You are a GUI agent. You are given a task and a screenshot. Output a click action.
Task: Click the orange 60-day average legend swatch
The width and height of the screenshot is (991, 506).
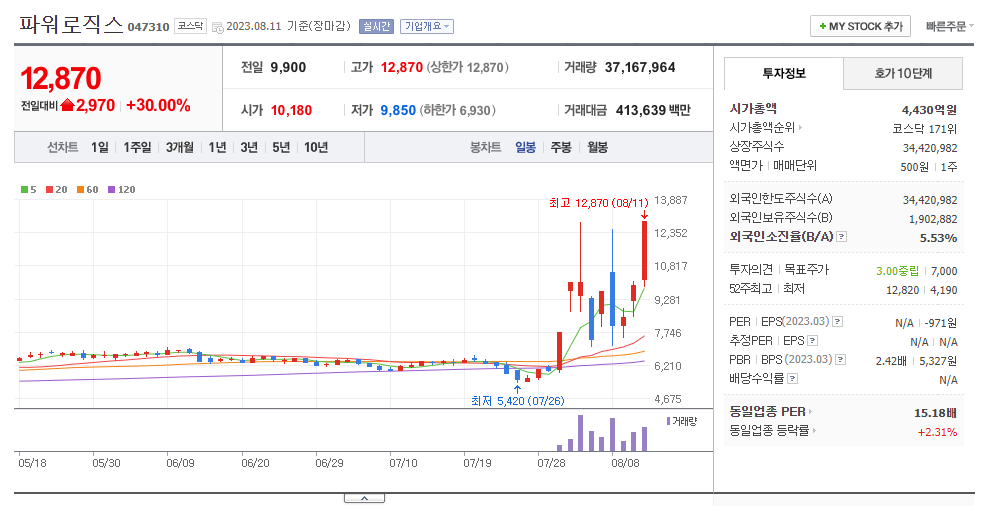tap(80, 190)
